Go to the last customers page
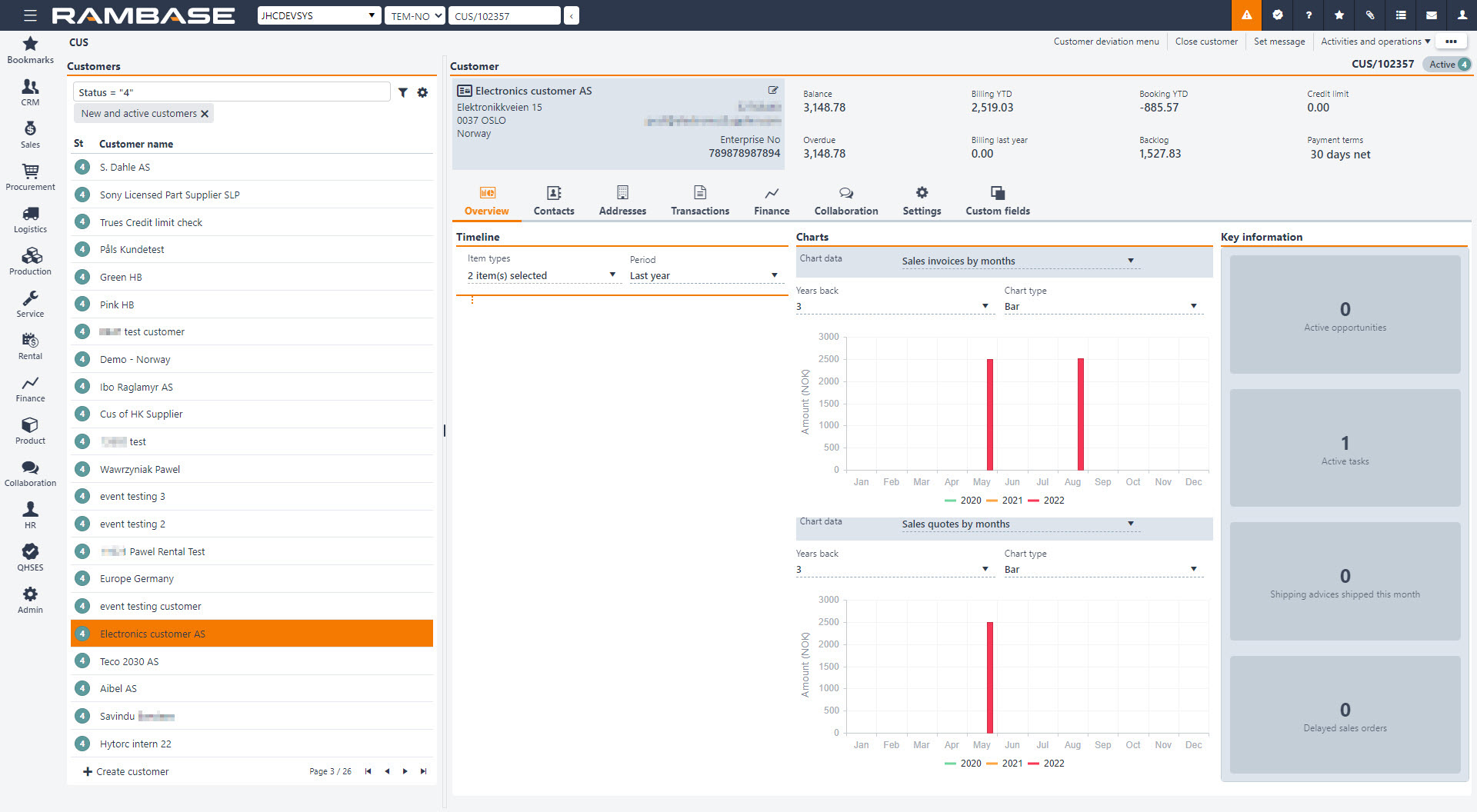 pos(423,771)
